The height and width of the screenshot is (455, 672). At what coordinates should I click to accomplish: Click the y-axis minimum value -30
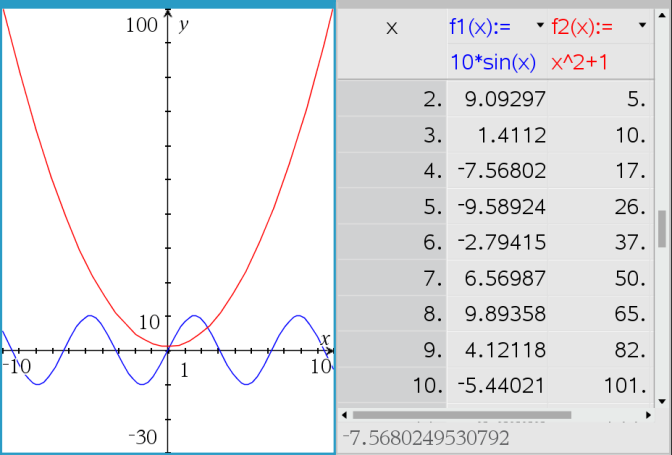(x=143, y=437)
